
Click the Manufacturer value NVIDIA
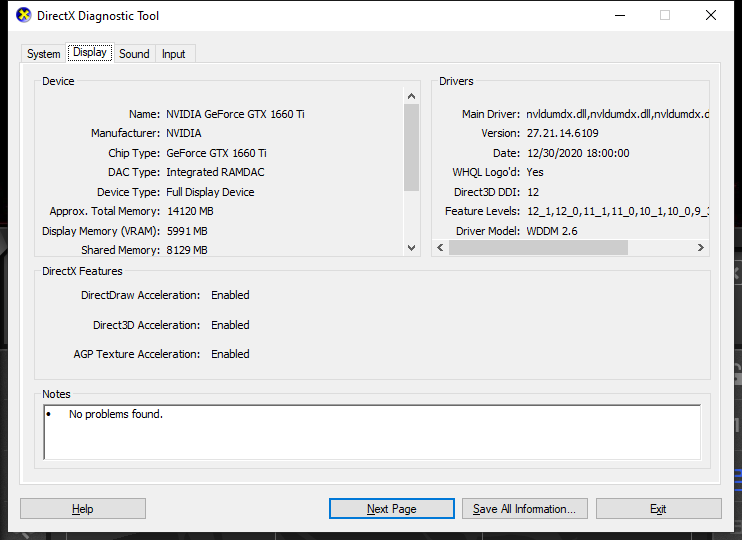tap(184, 133)
